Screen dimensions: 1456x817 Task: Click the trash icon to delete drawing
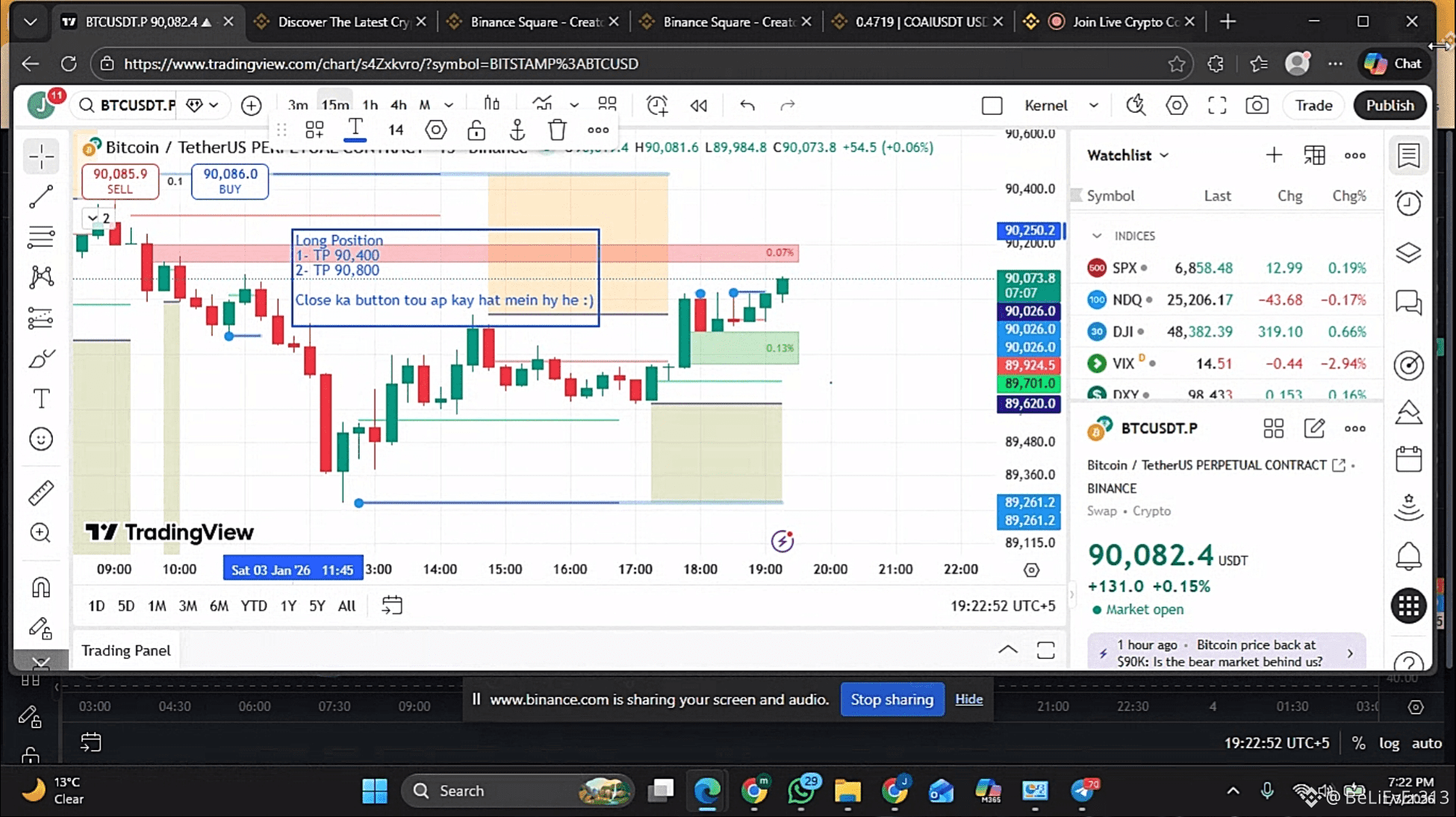coord(557,130)
